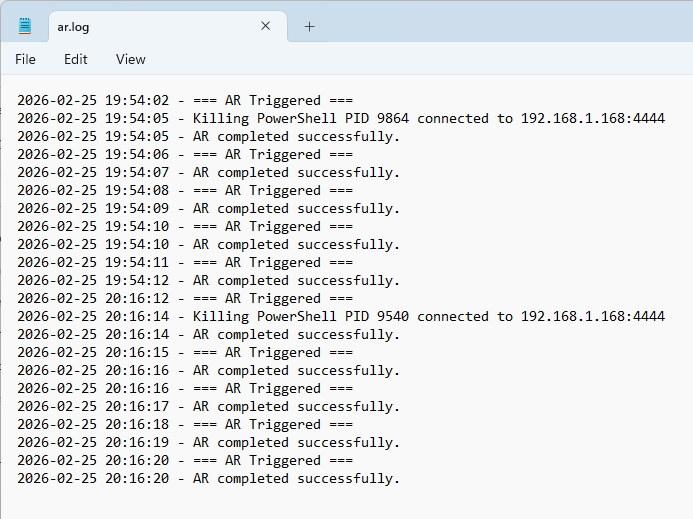Viewport: 693px width, 519px height.
Task: Click the 20:16:20 AR completed successfully line
Action: pyautogui.click(x=208, y=478)
